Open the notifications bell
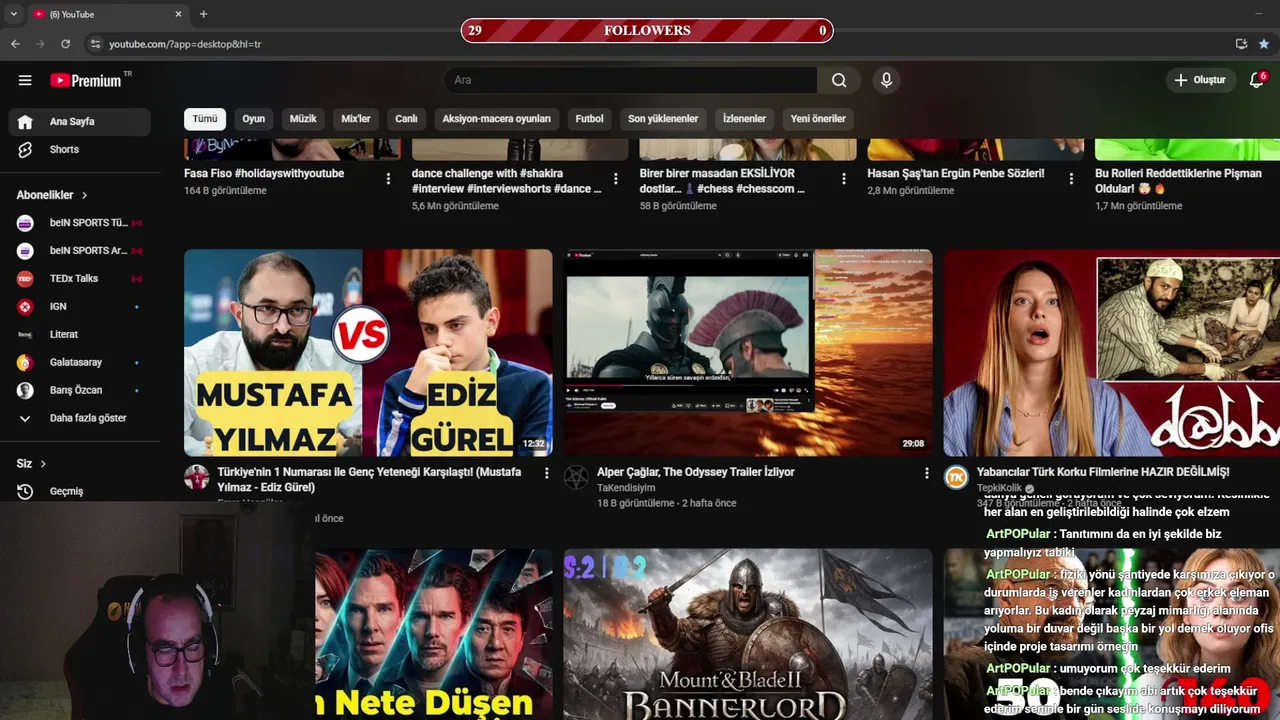The height and width of the screenshot is (720, 1280). [1257, 80]
